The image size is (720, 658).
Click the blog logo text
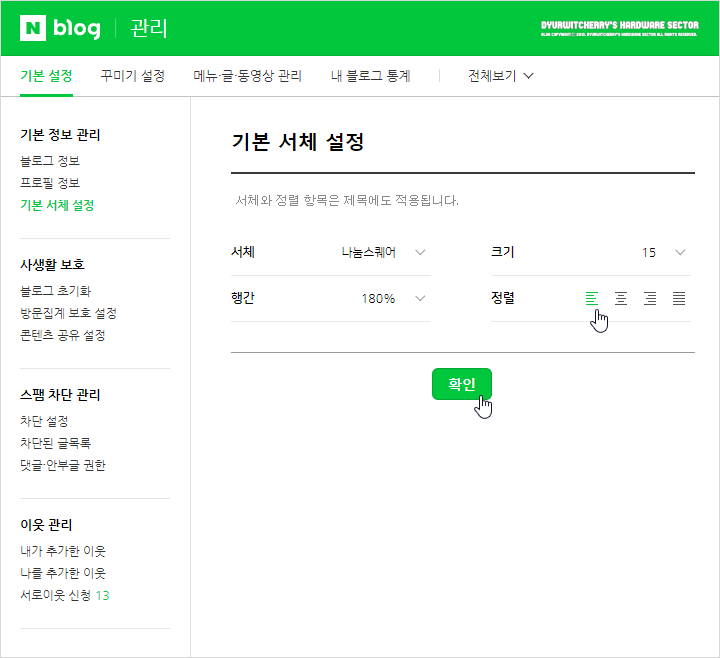pos(77,28)
